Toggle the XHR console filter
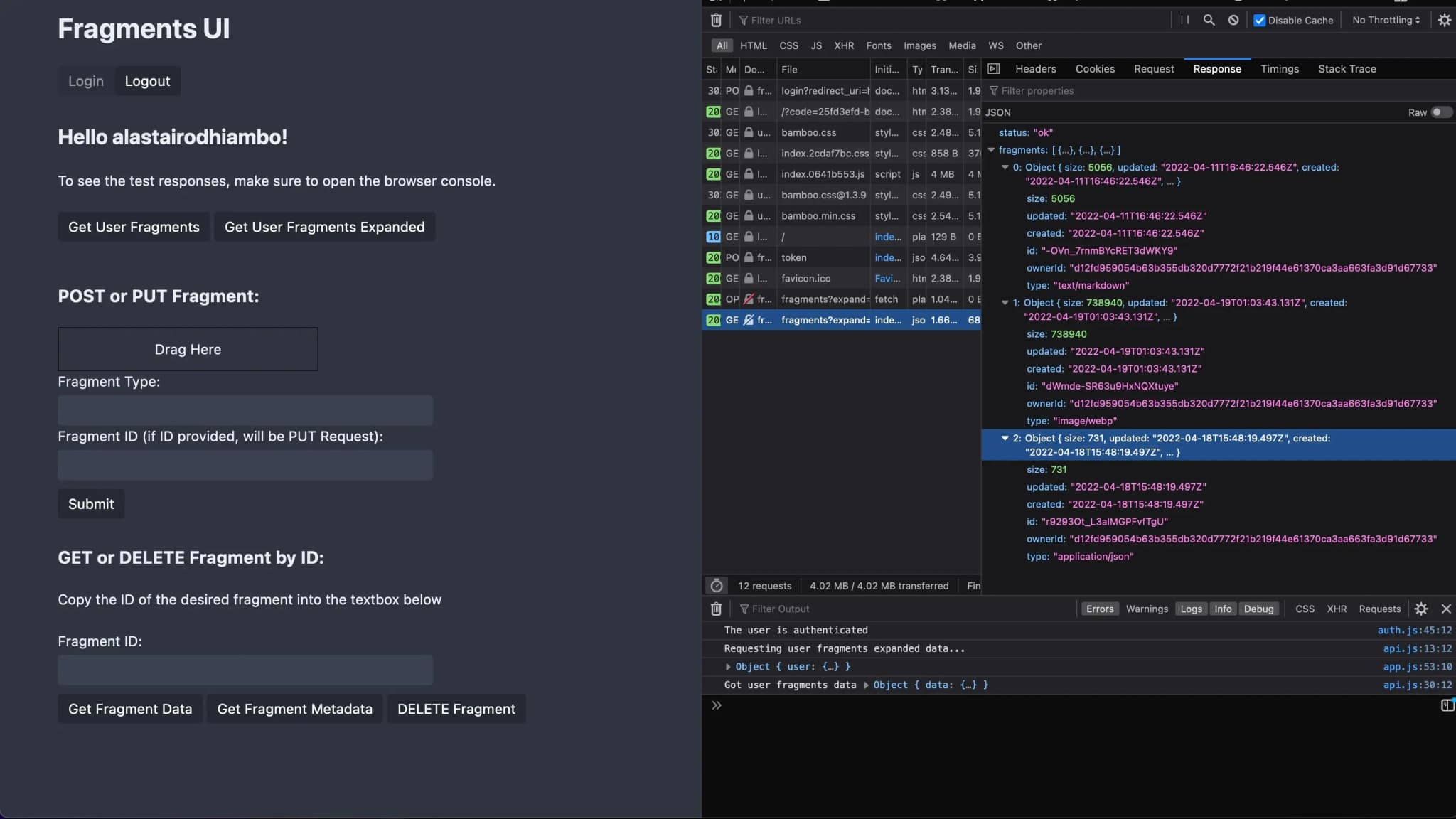The width and height of the screenshot is (1456, 819). coord(1337,609)
